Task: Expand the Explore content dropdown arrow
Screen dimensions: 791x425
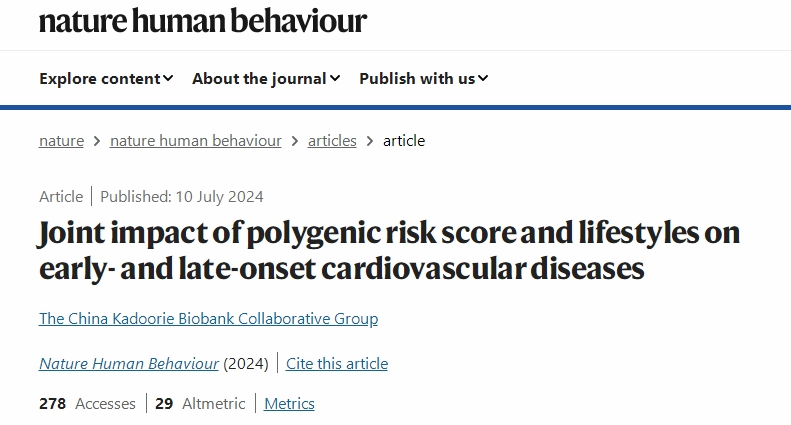Action: 169,78
